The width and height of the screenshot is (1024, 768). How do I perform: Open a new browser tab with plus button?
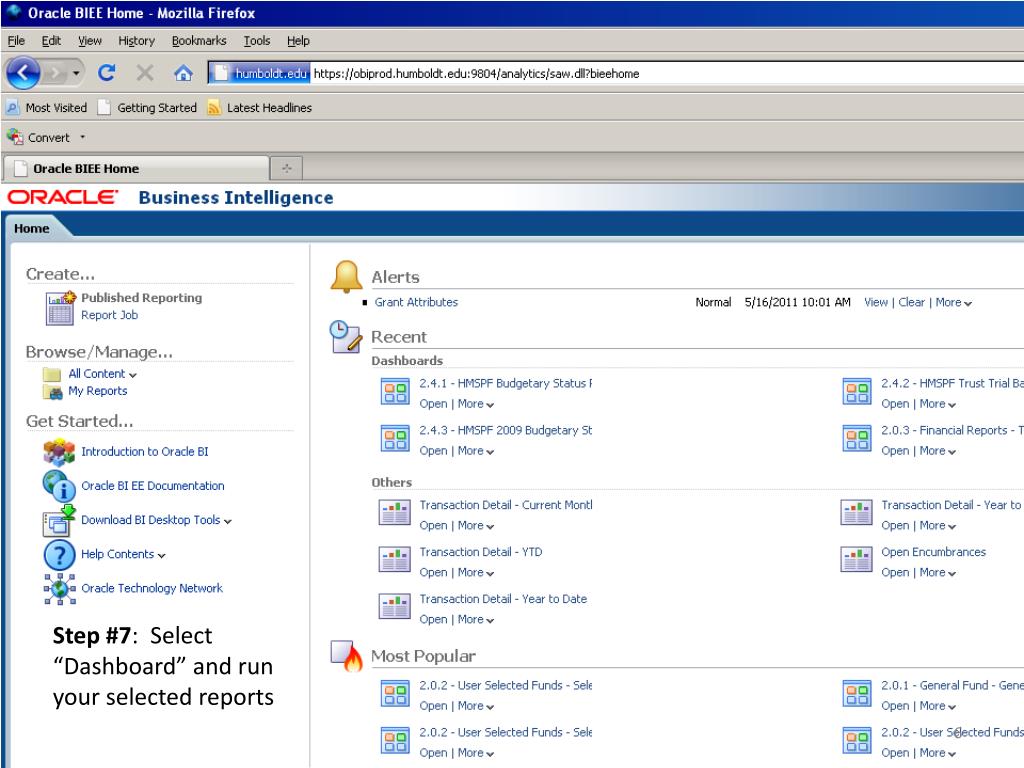pos(287,168)
